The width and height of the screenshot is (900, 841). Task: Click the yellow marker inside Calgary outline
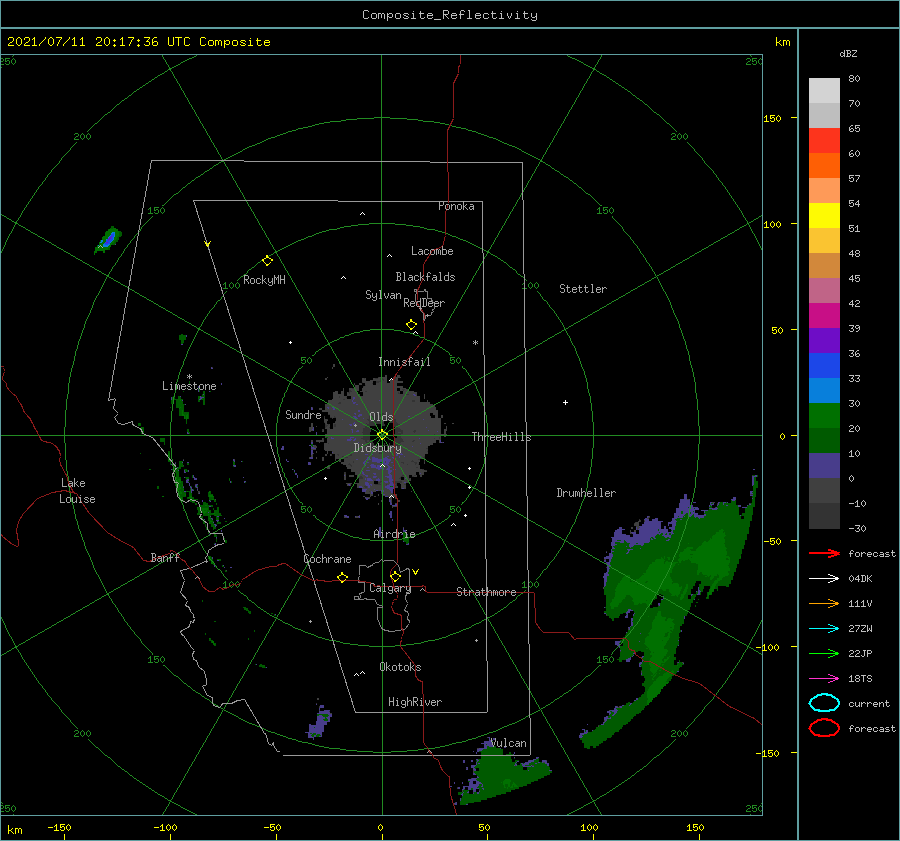pos(395,576)
